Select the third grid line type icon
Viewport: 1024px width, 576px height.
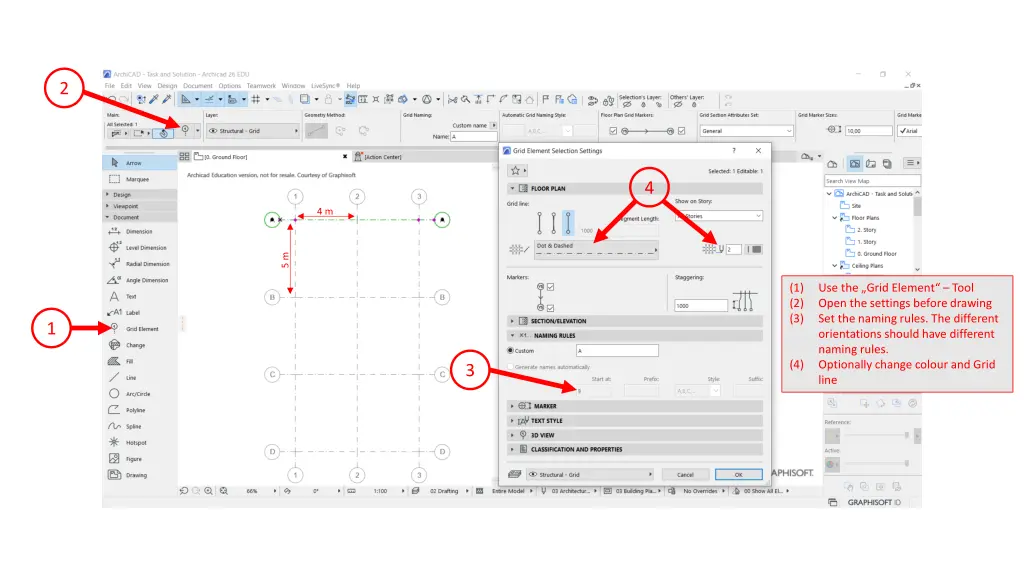coord(568,223)
